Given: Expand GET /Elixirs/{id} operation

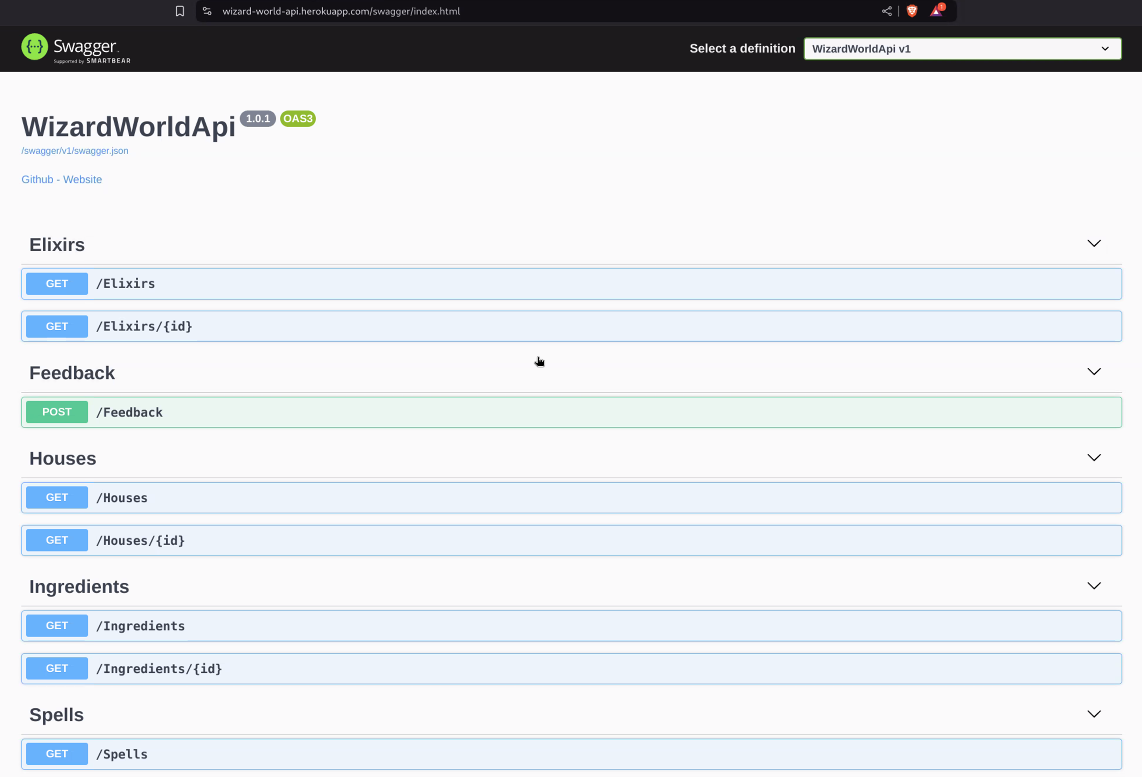Looking at the screenshot, I should (x=571, y=326).
